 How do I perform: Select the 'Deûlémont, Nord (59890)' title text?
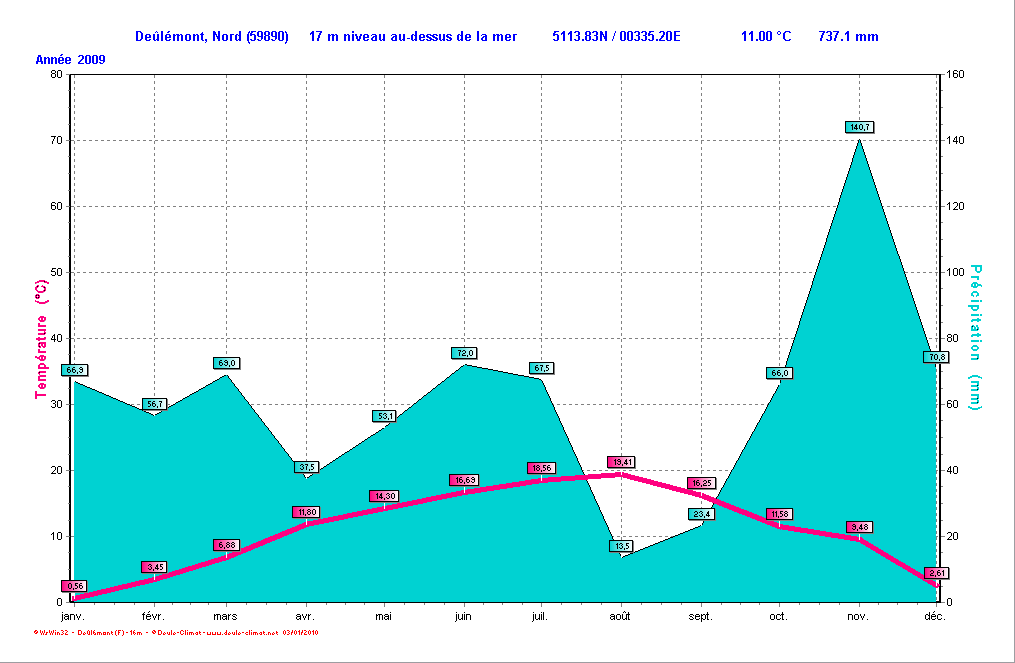click(212, 37)
